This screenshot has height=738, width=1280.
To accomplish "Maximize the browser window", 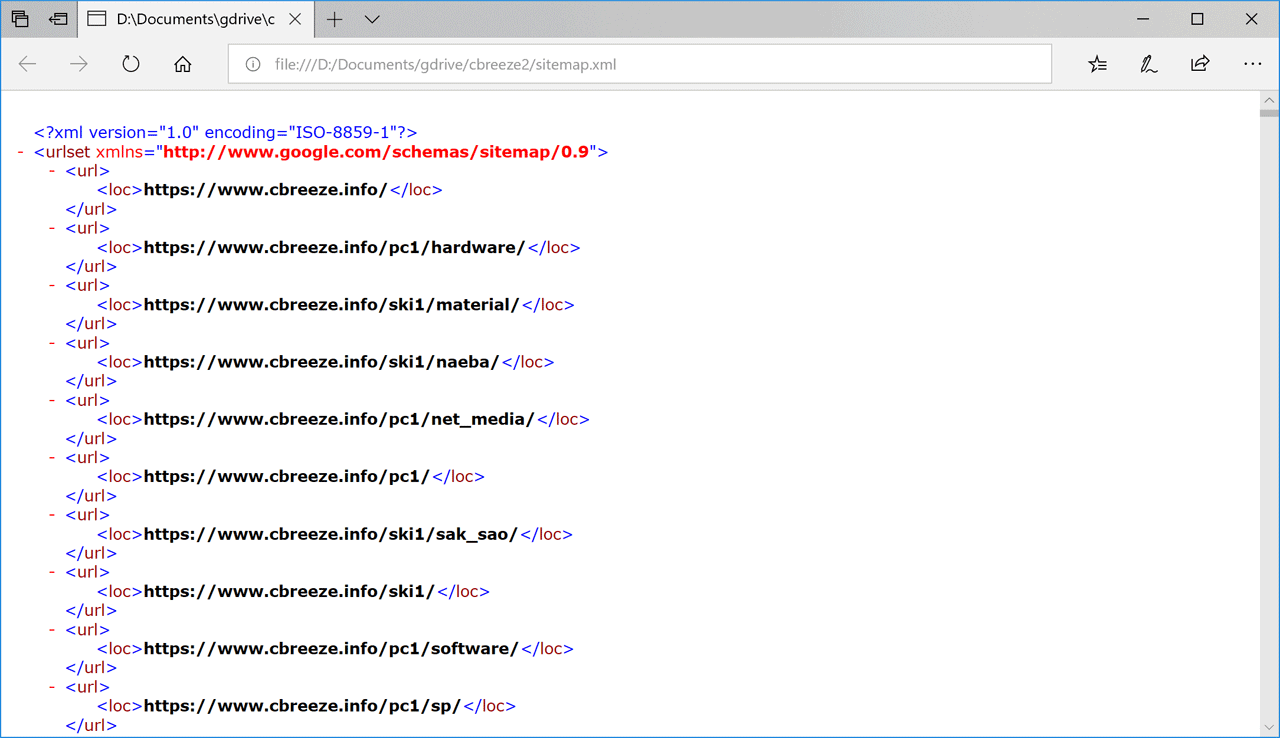I will click(x=1197, y=19).
